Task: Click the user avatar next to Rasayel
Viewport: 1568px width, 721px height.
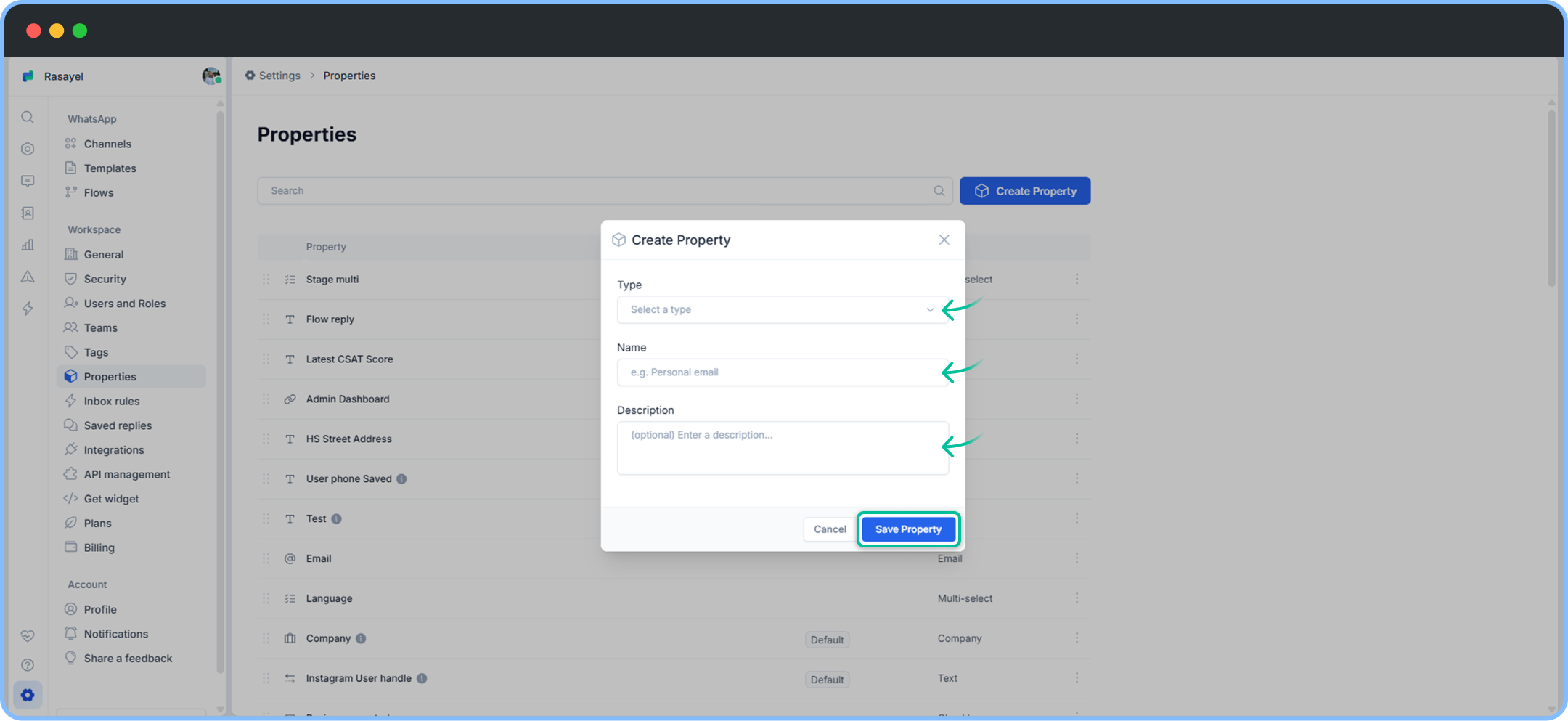Action: tap(211, 76)
